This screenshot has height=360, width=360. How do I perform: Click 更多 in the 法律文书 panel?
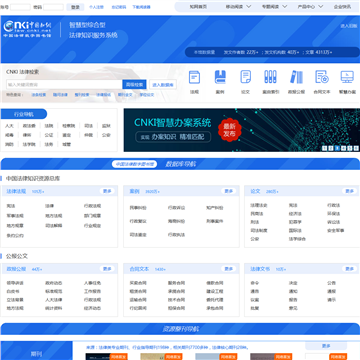349,269
